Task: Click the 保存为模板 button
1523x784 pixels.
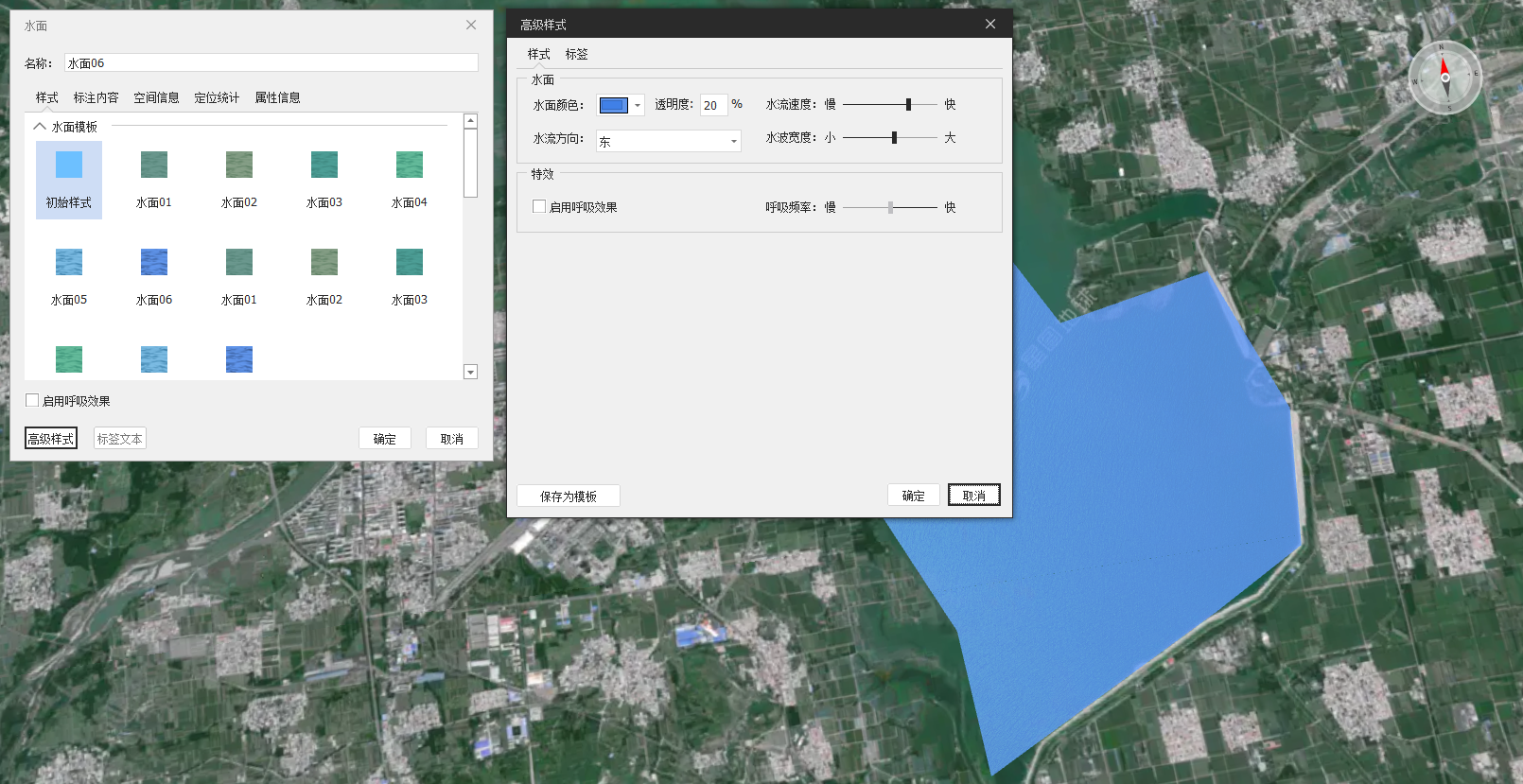Action: tap(568, 496)
